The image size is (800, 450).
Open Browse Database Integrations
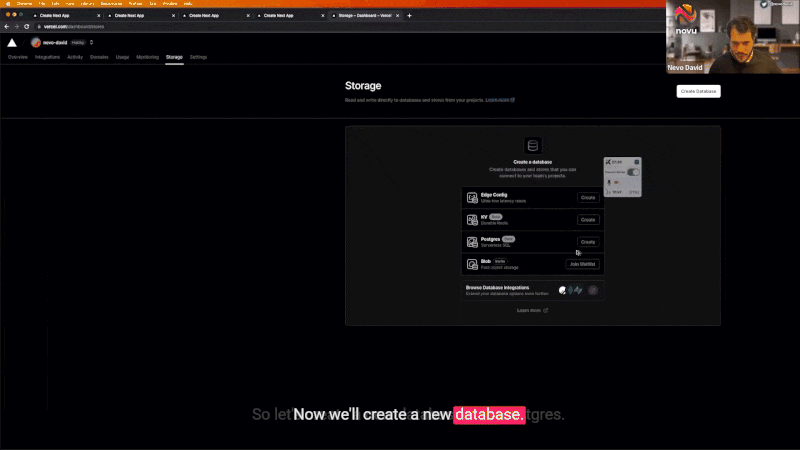pos(533,290)
